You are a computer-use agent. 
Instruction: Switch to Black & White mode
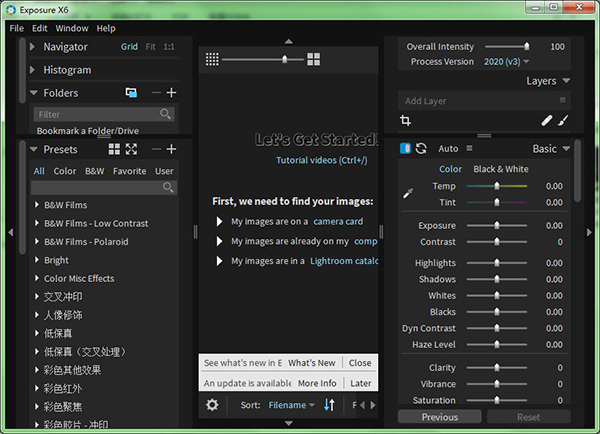pyautogui.click(x=501, y=169)
